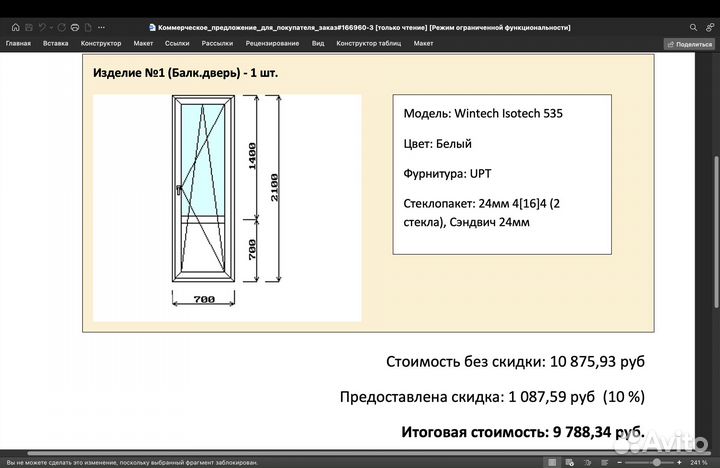The image size is (720, 468).
Task: Click the 241 % zoom level
Action: (698, 462)
